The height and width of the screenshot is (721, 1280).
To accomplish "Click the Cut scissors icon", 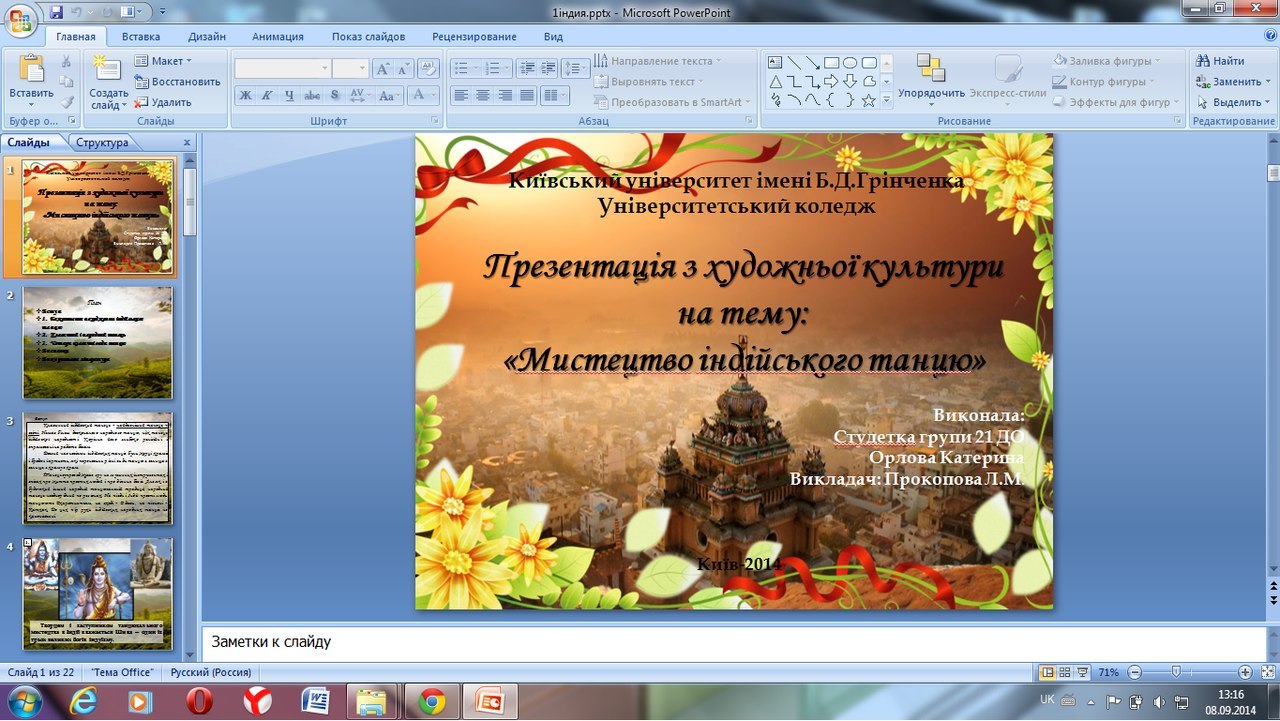I will [66, 61].
